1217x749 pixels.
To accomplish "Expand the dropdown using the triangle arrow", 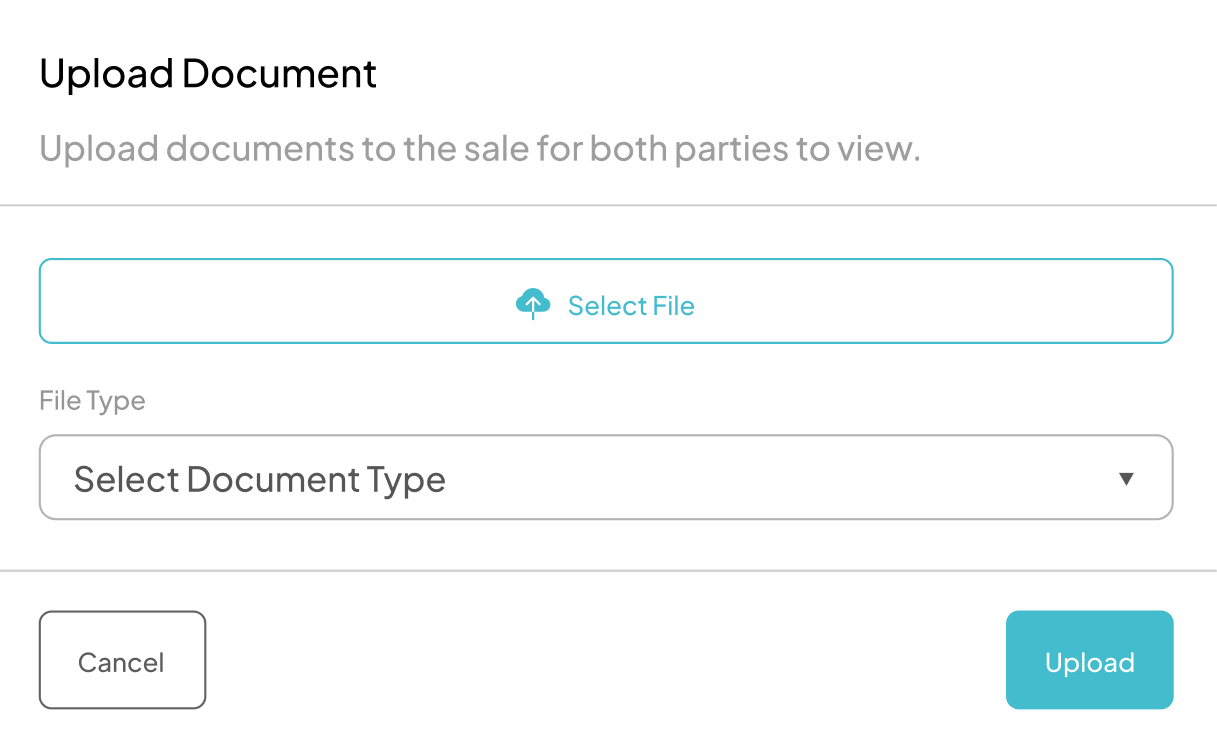I will point(1126,479).
